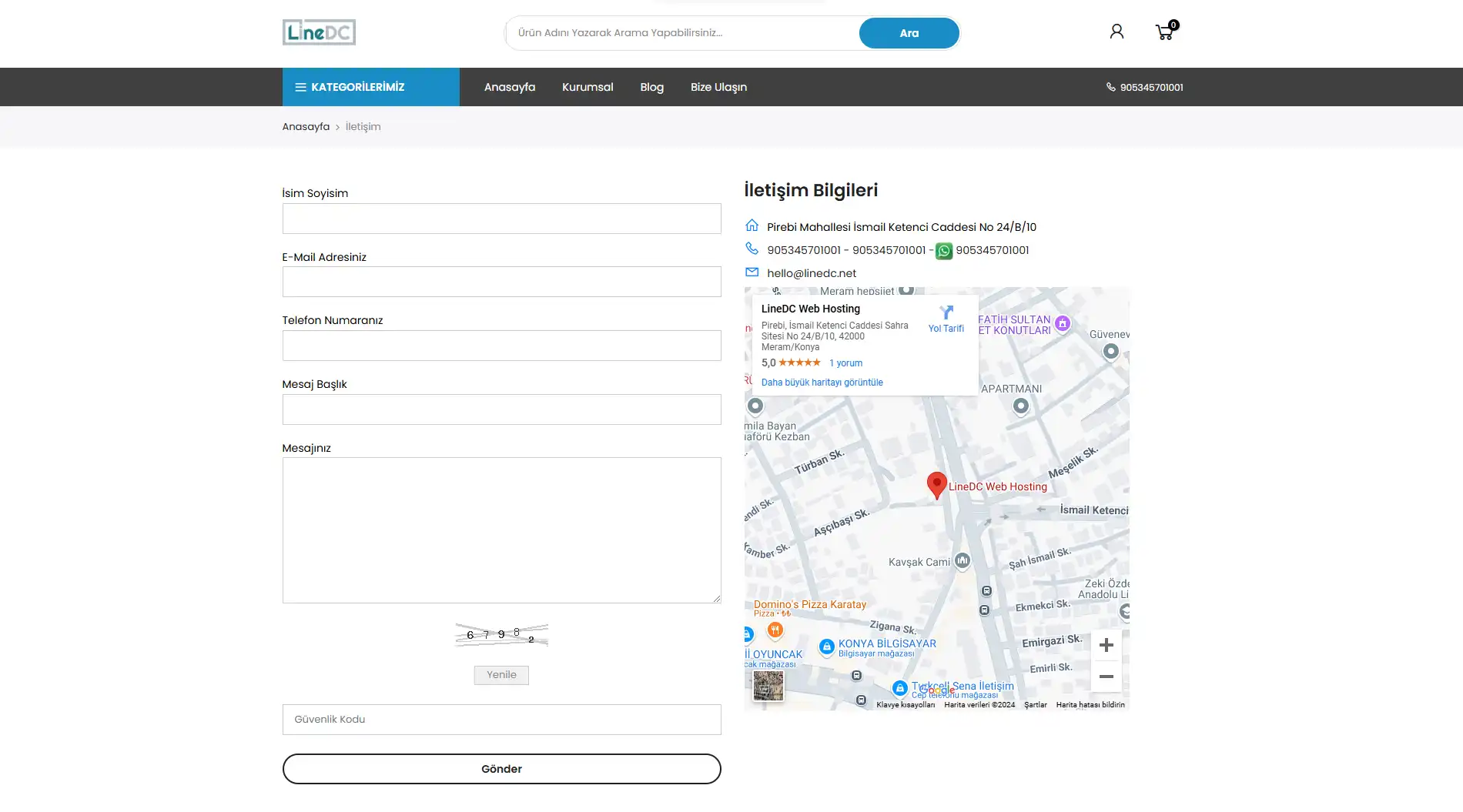Focus the Güvenlik Kodu input field
Image resolution: width=1463 pixels, height=812 pixels.
(501, 720)
